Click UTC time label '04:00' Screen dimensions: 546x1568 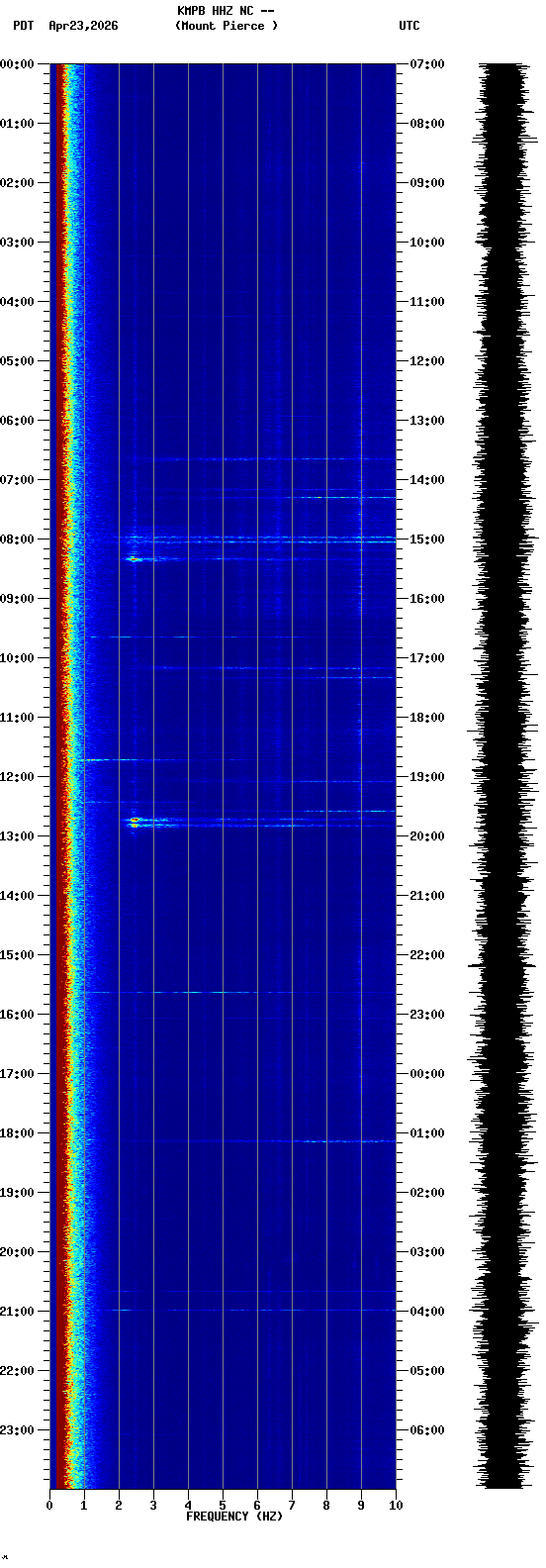(427, 1312)
